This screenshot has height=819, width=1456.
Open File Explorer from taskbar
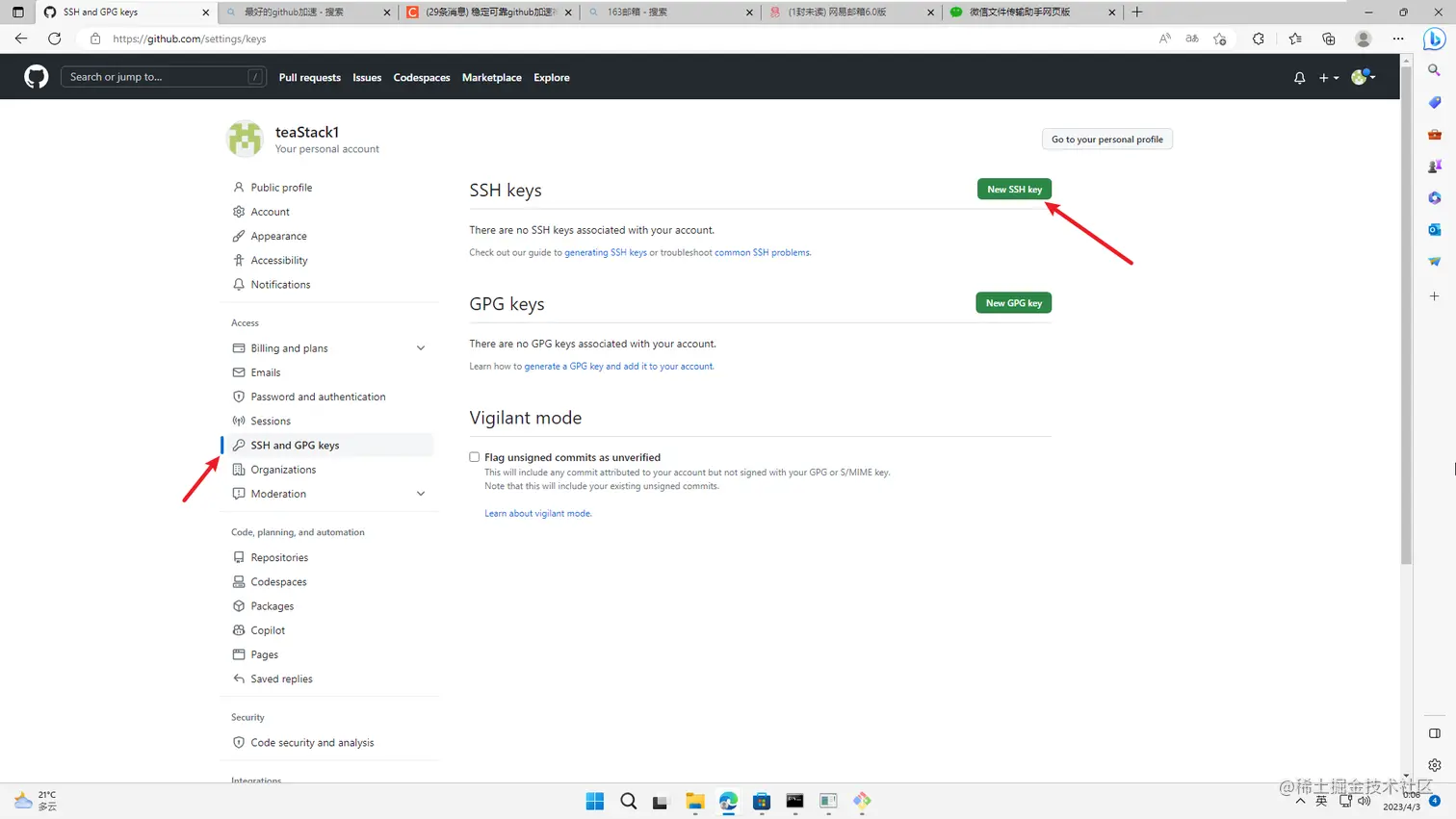tap(695, 801)
